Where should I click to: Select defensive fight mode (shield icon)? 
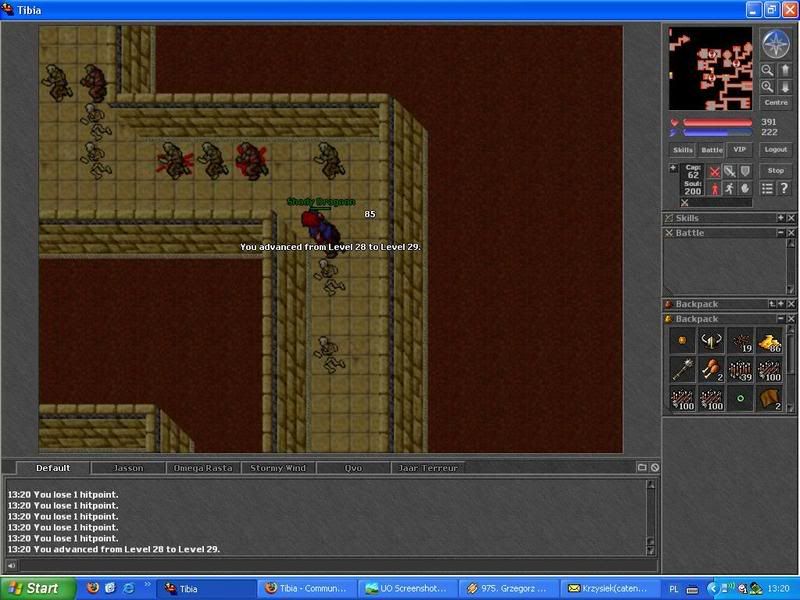point(745,172)
